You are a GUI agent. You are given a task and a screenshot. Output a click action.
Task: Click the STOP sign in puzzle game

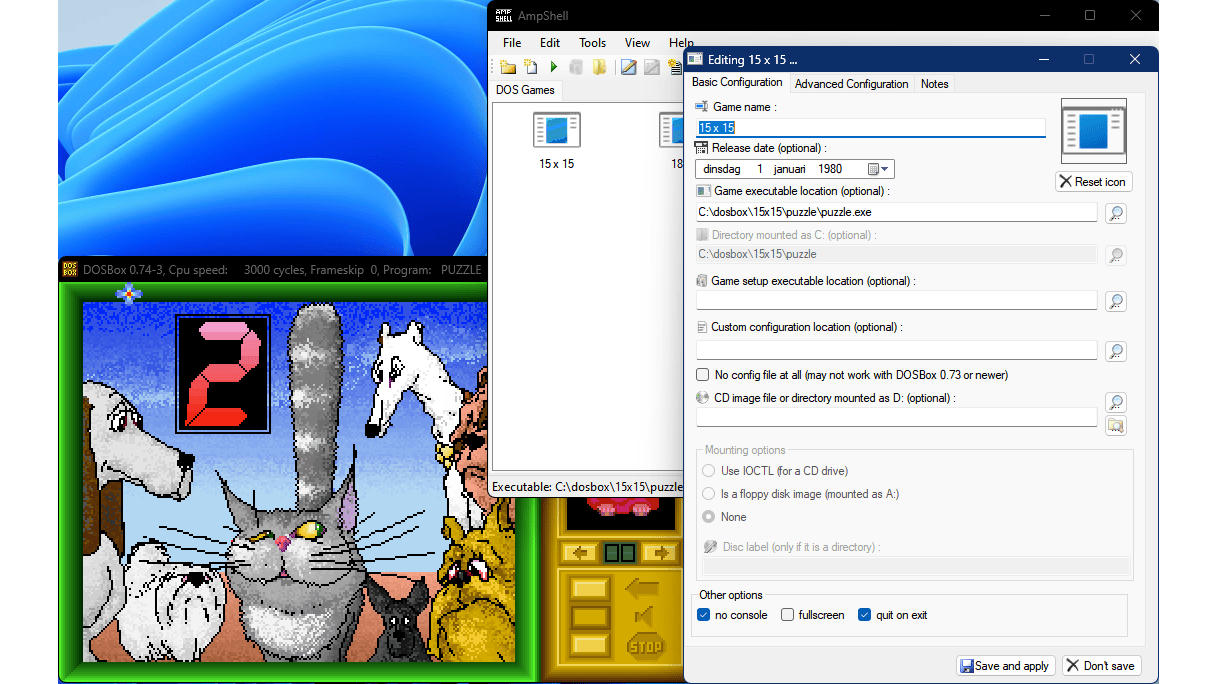click(645, 646)
